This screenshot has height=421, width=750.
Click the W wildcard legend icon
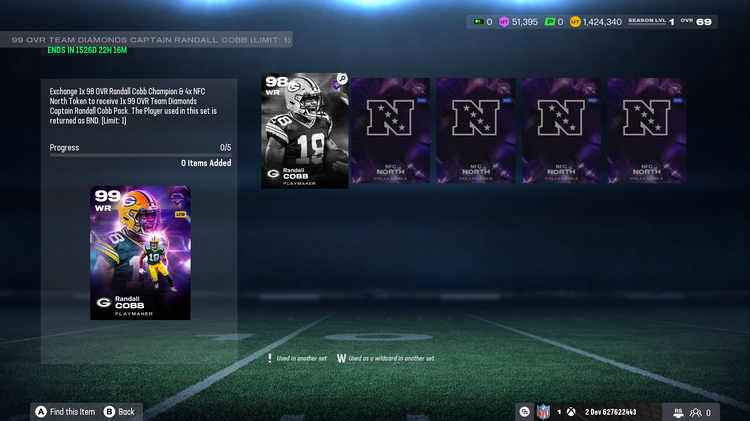[x=341, y=358]
